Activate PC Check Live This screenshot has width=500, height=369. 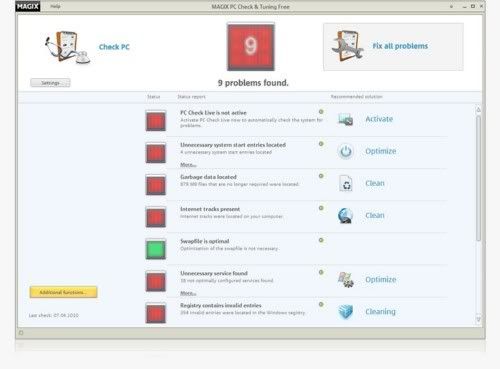click(379, 119)
